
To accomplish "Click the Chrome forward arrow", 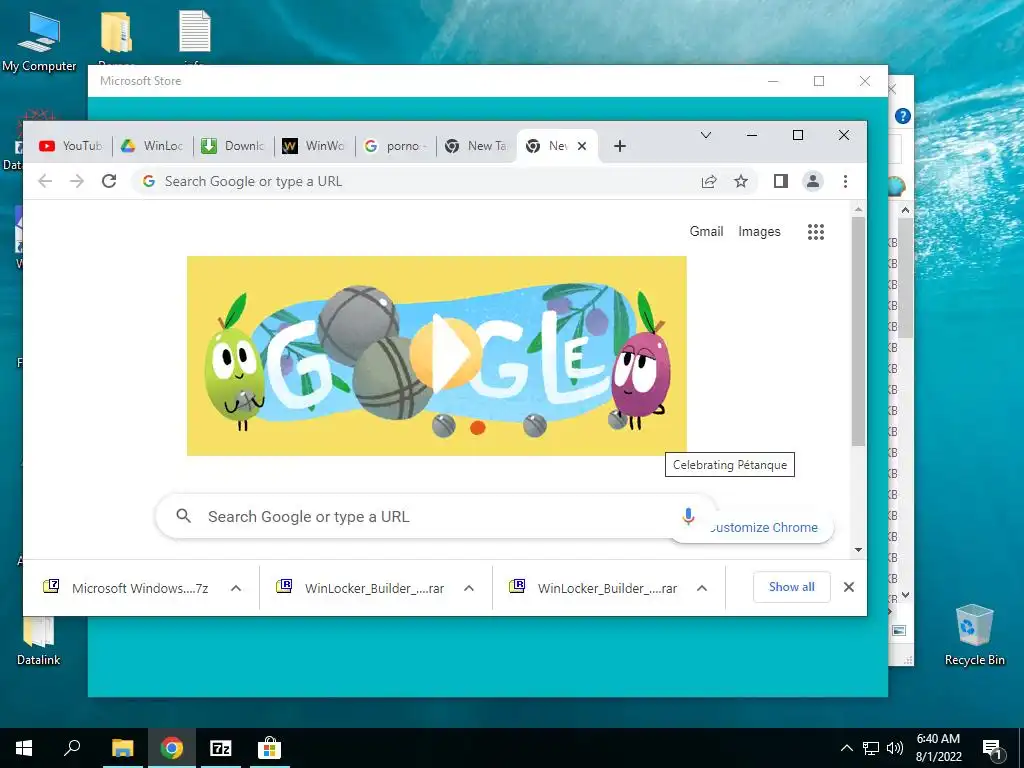I will pyautogui.click(x=77, y=181).
